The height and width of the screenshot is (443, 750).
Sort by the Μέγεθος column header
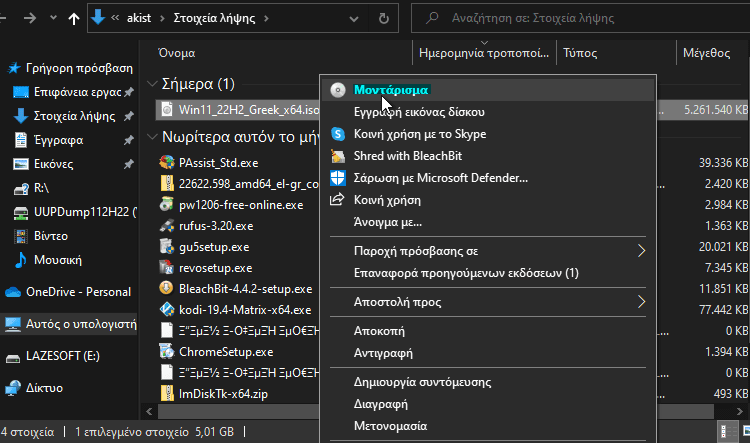click(706, 53)
